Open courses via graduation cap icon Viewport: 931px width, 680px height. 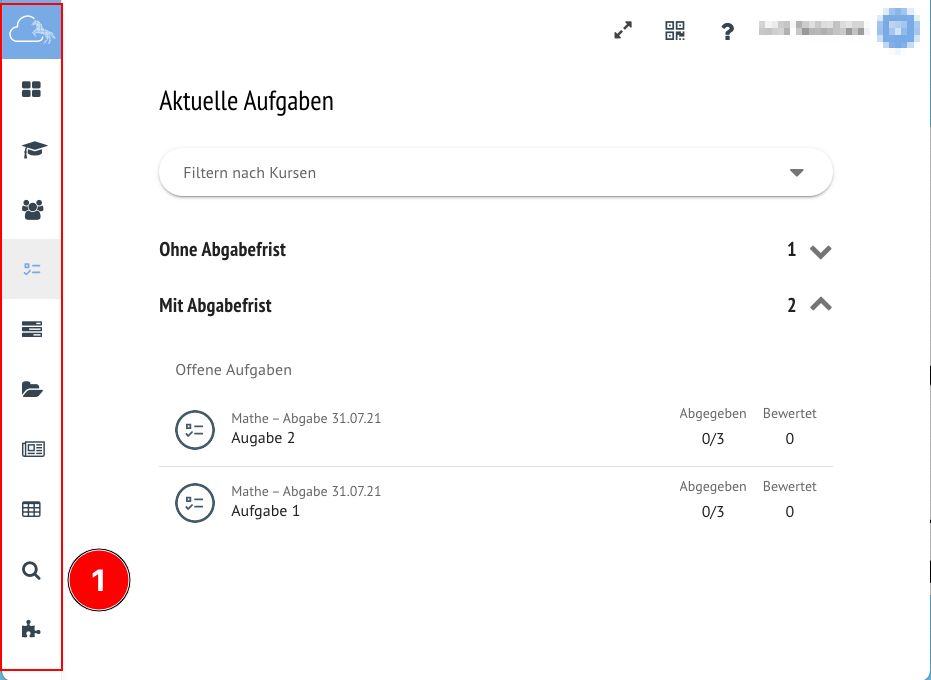32,150
